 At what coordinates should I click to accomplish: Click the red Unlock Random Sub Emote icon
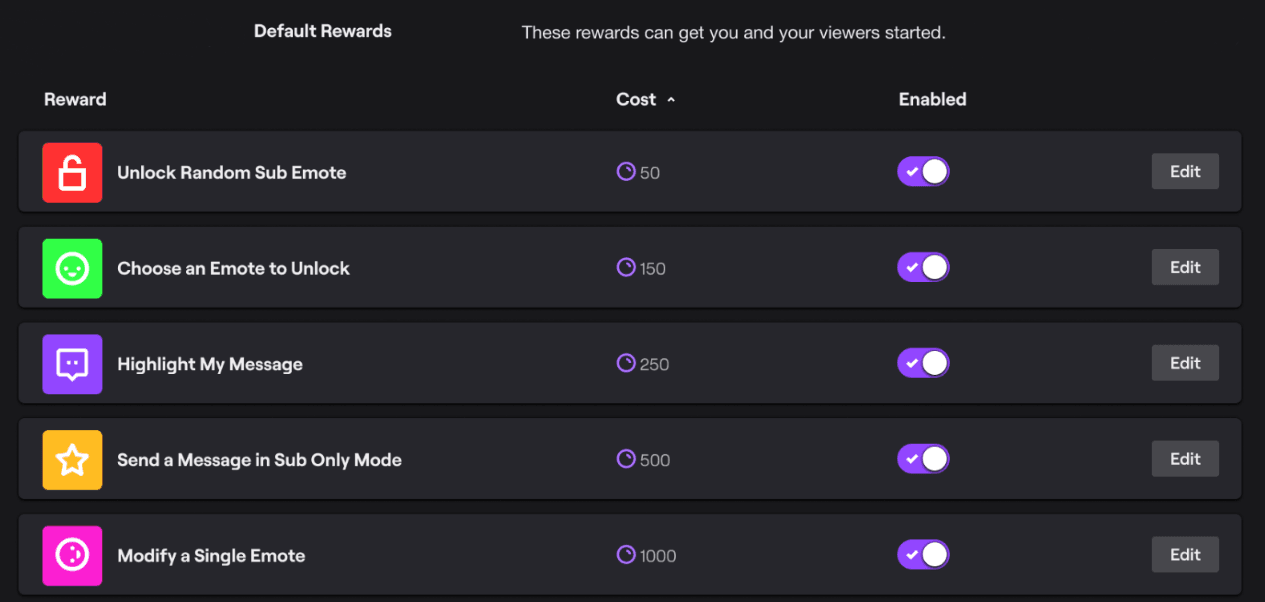point(72,173)
